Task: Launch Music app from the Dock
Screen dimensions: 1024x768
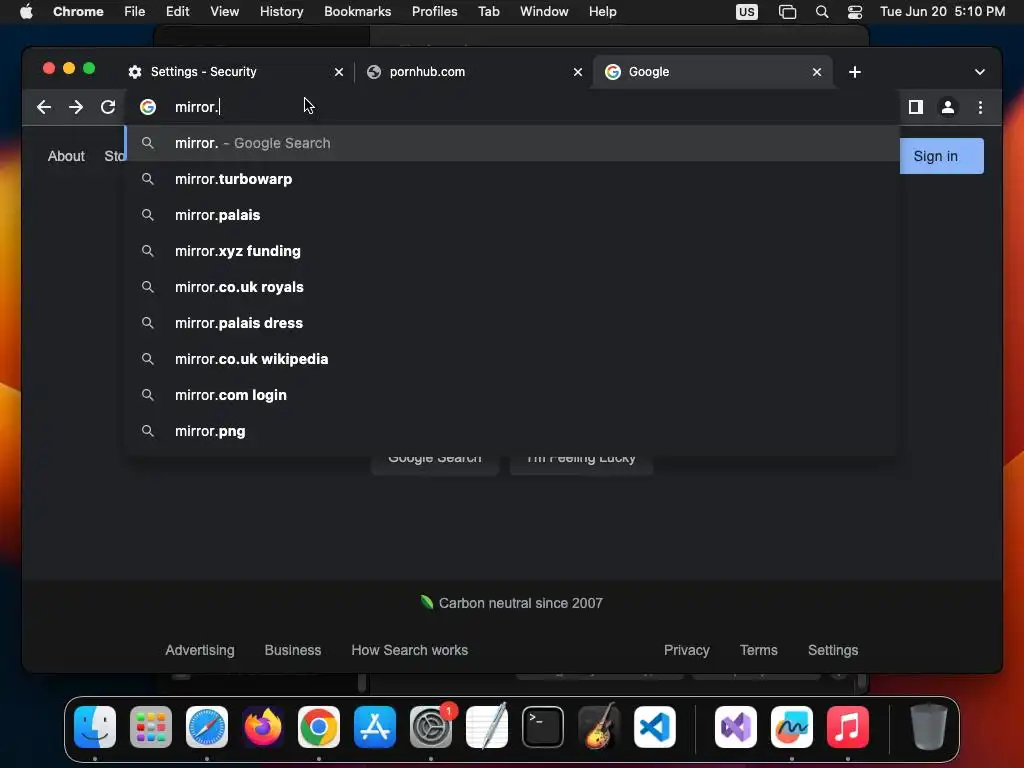Action: (x=848, y=726)
